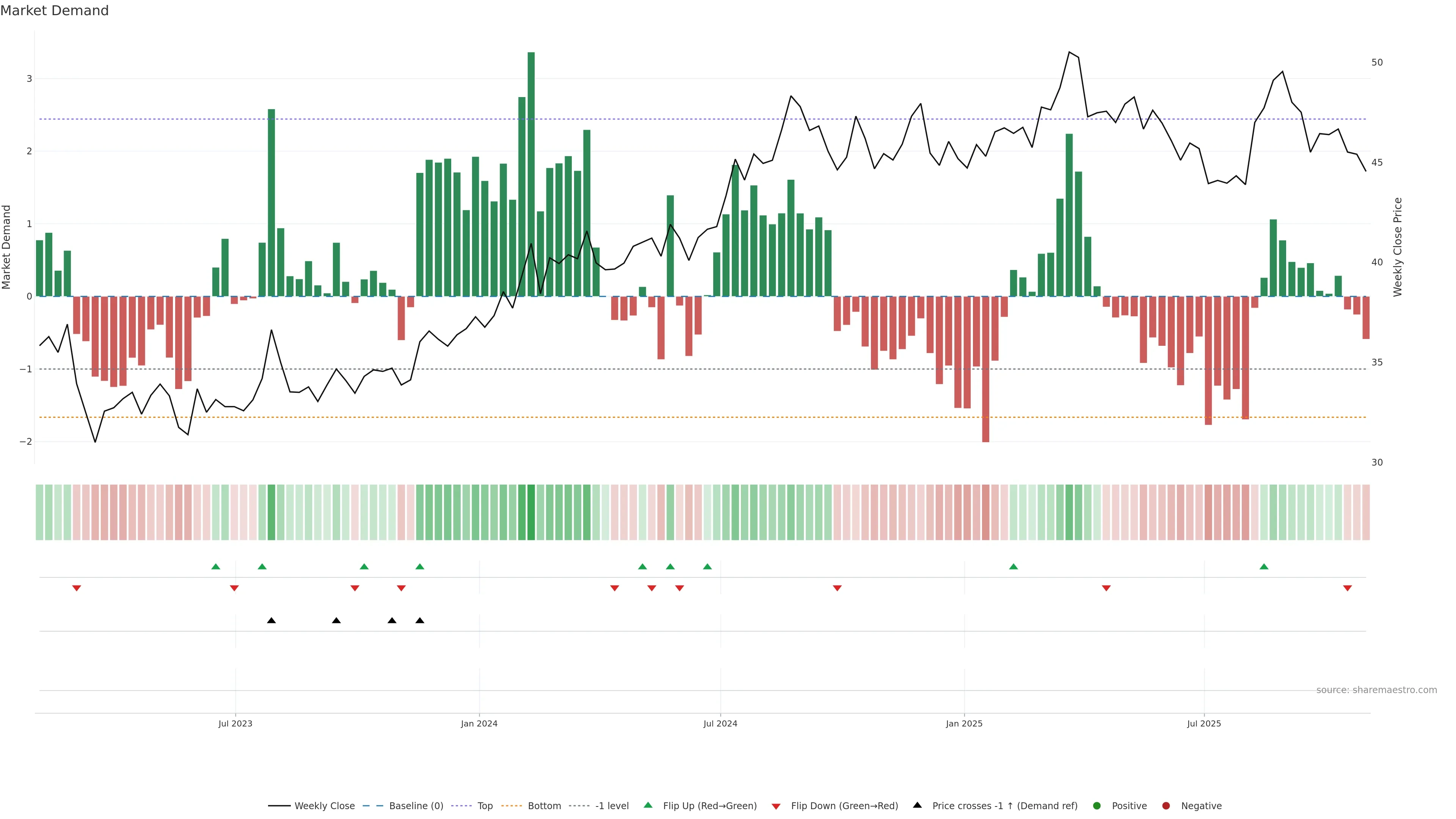Click the black Price crosses -1 triangle legend icon
Image resolution: width=1456 pixels, height=819 pixels.
click(x=917, y=805)
